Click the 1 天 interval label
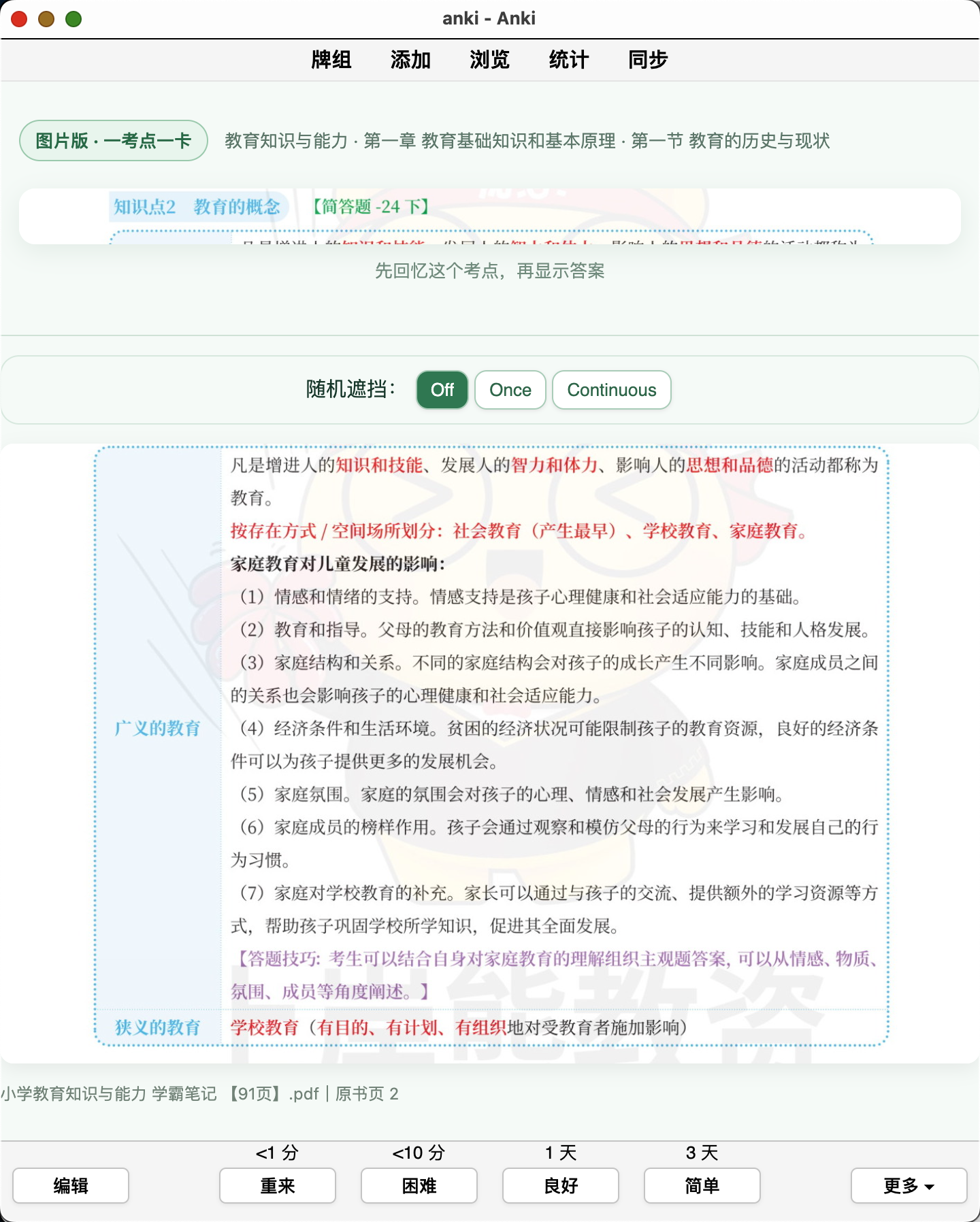 click(561, 1153)
